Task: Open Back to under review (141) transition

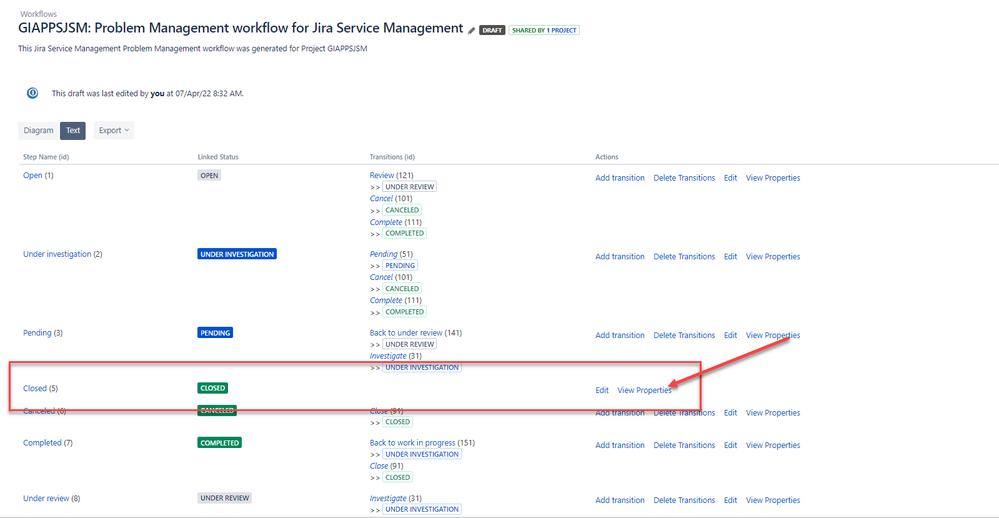Action: click(x=406, y=333)
